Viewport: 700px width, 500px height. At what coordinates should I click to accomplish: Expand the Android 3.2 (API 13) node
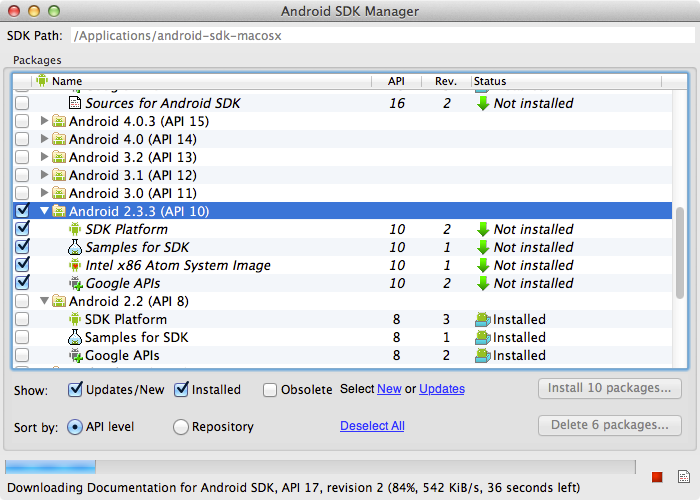coord(44,156)
